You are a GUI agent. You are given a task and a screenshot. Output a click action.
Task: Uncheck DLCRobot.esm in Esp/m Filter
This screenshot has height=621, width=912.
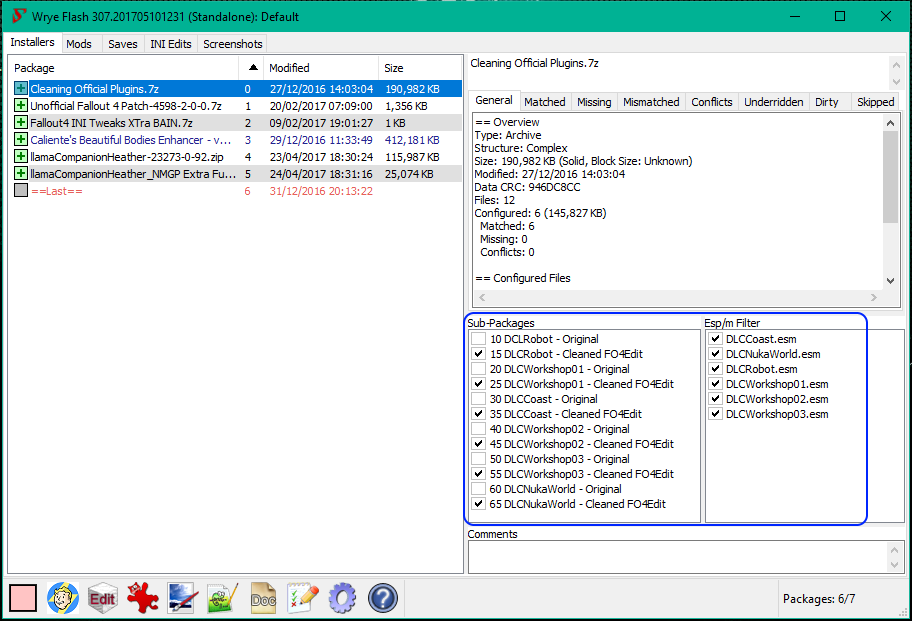pos(715,369)
